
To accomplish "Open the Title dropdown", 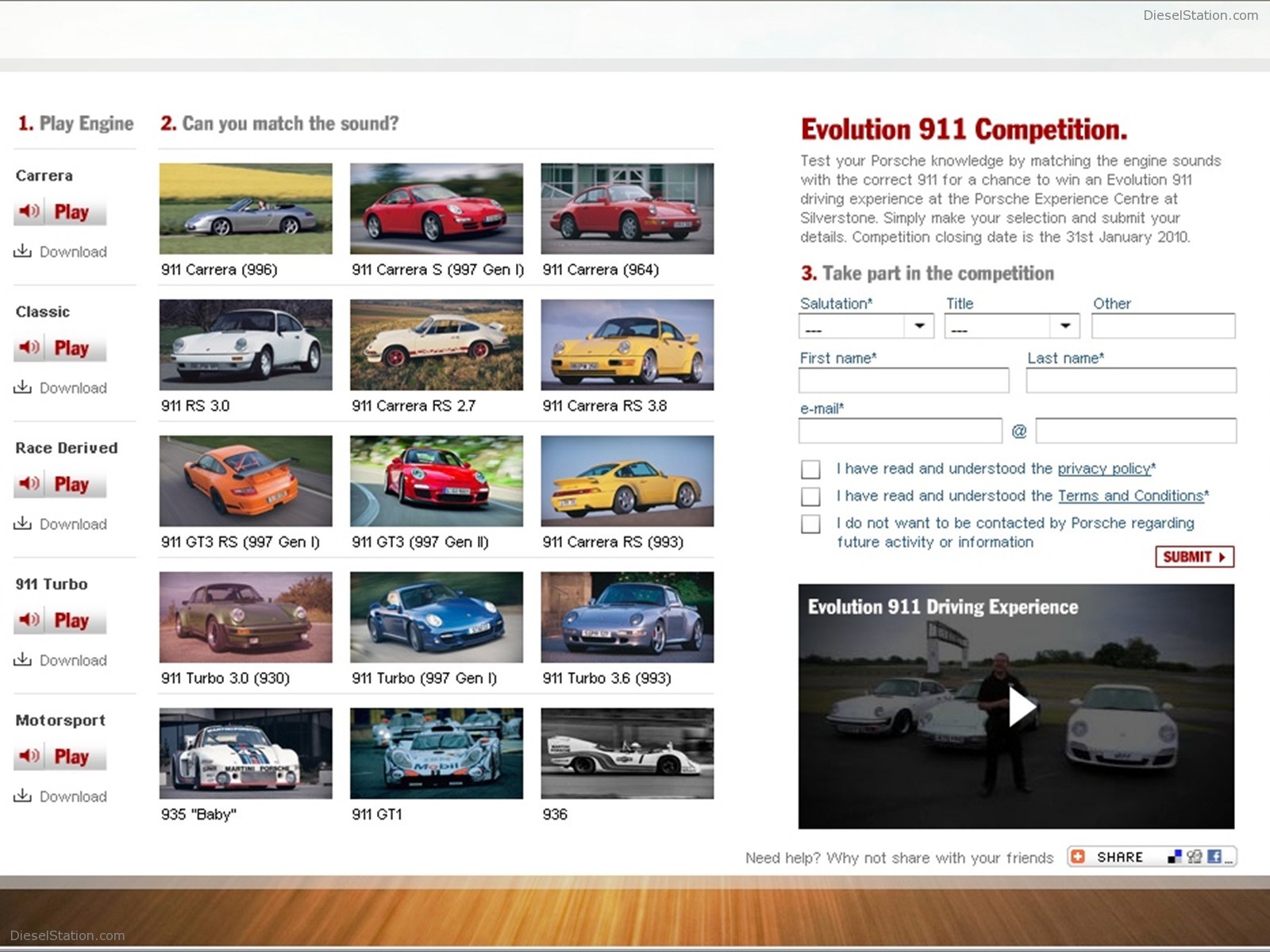I will point(1010,325).
